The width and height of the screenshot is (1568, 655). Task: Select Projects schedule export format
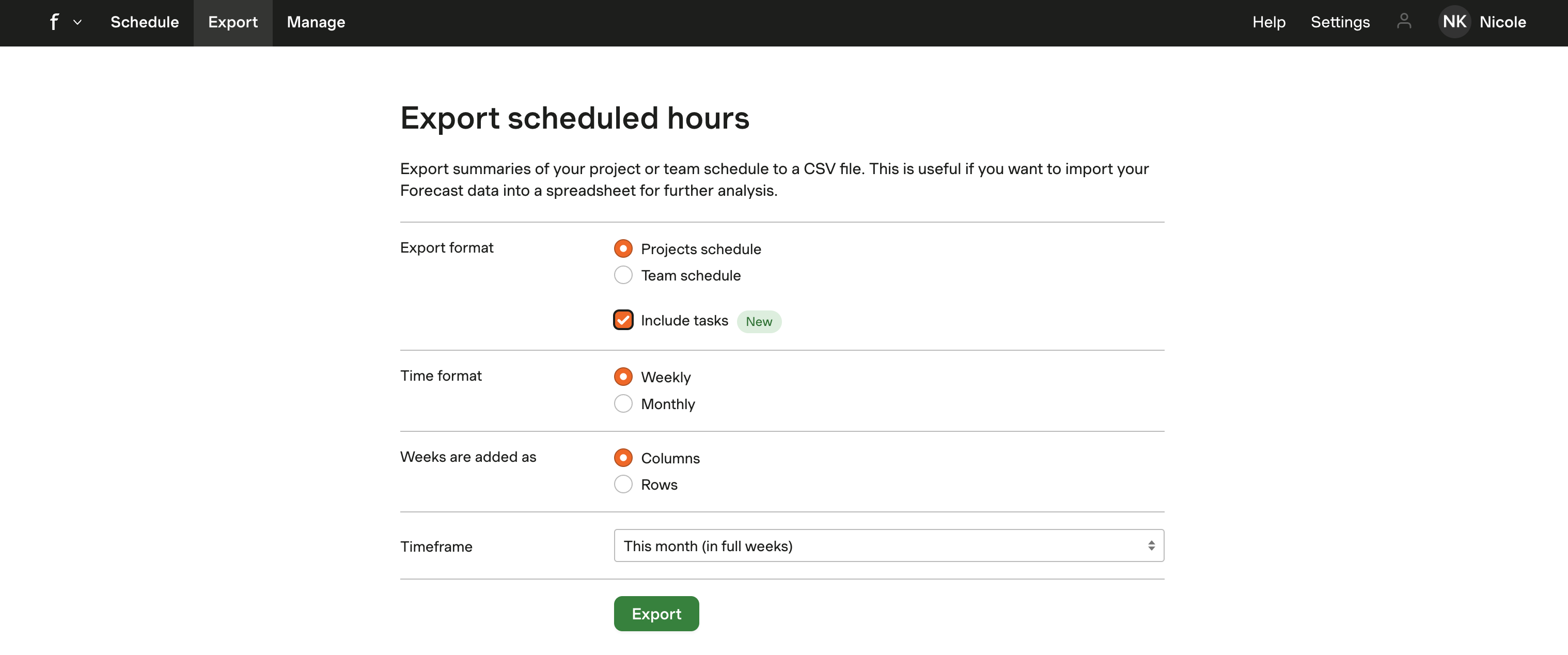click(623, 249)
